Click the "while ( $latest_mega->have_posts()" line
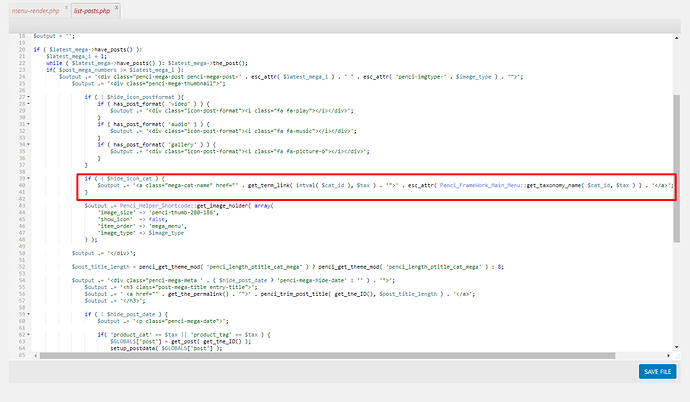This screenshot has height=402, width=690. 147,63
